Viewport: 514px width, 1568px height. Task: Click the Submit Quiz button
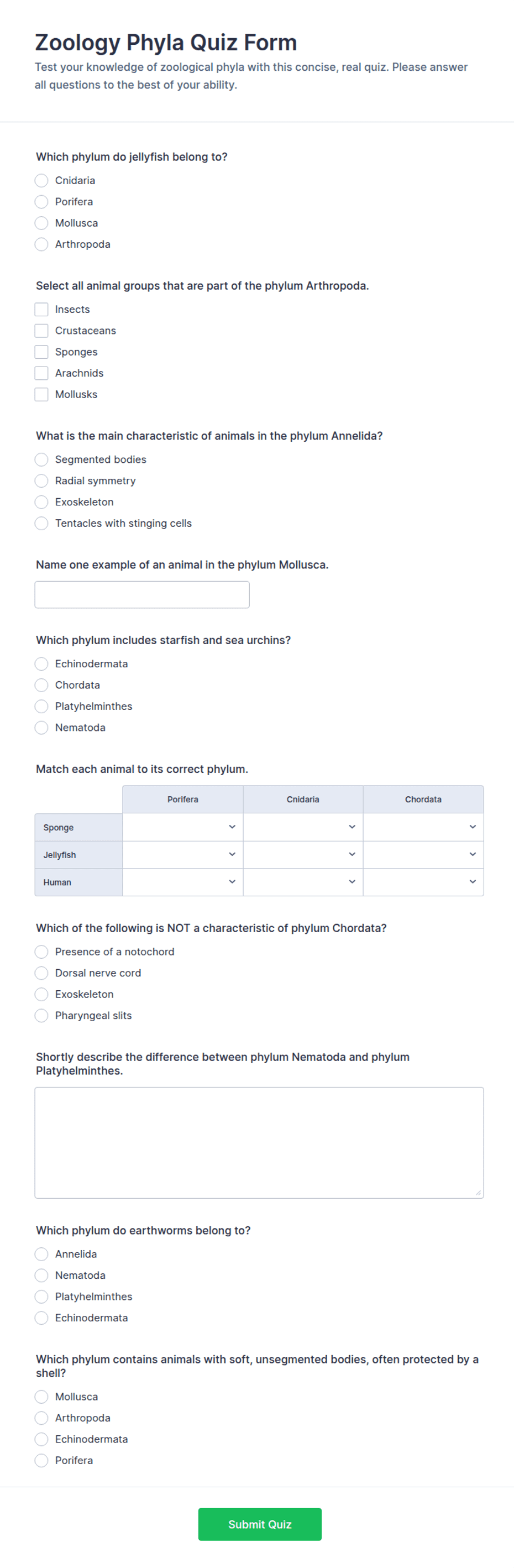260,1525
